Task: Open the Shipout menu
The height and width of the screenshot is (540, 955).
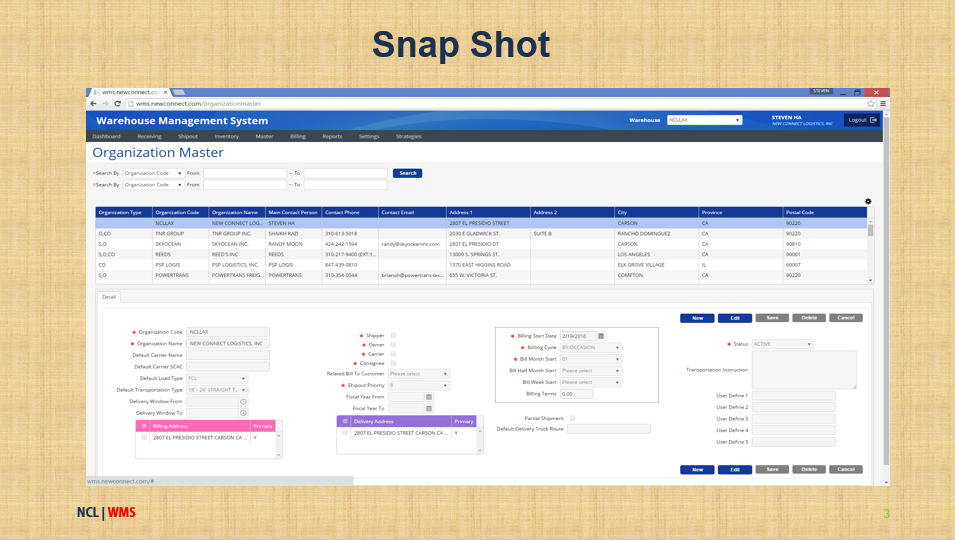Action: [x=188, y=136]
